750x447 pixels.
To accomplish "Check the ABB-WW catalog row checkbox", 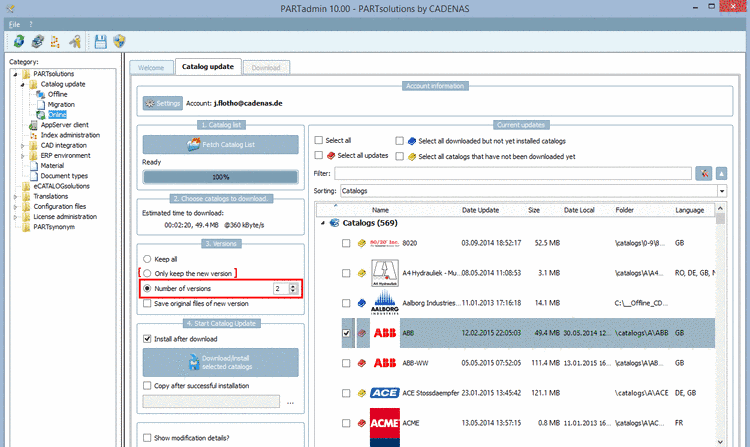I will (346, 363).
